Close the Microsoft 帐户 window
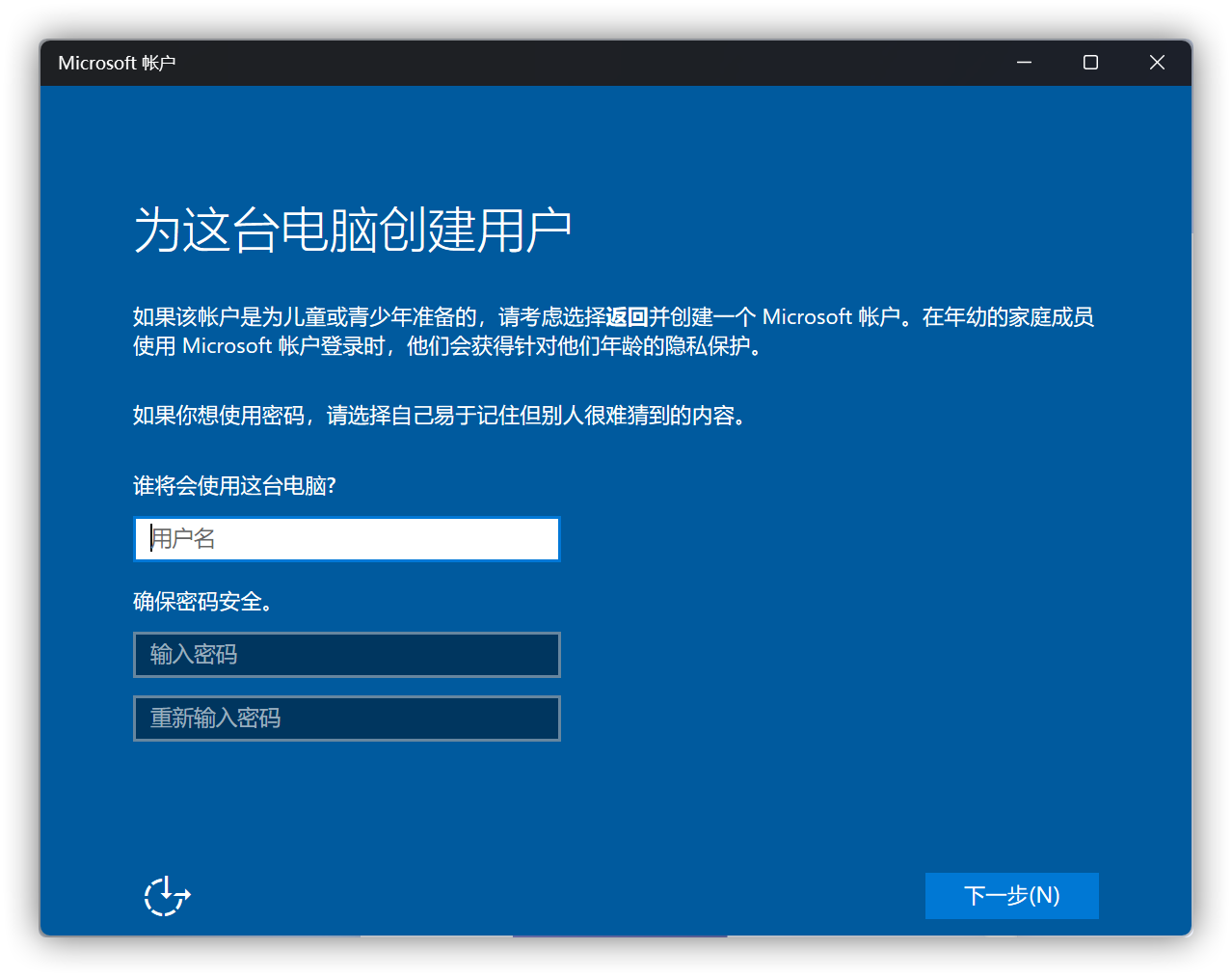 pos(1157,63)
